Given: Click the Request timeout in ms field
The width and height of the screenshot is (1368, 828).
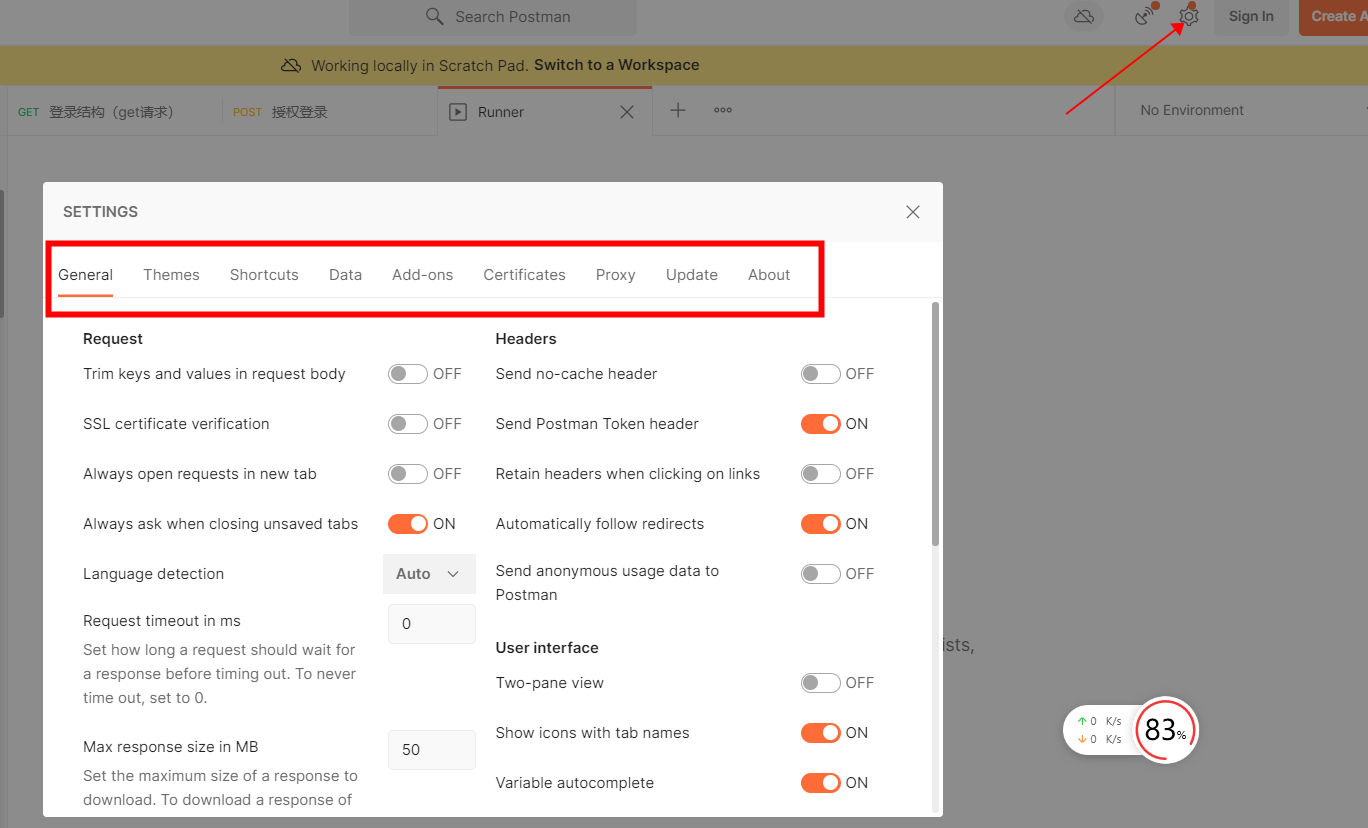Looking at the screenshot, I should pyautogui.click(x=432, y=624).
